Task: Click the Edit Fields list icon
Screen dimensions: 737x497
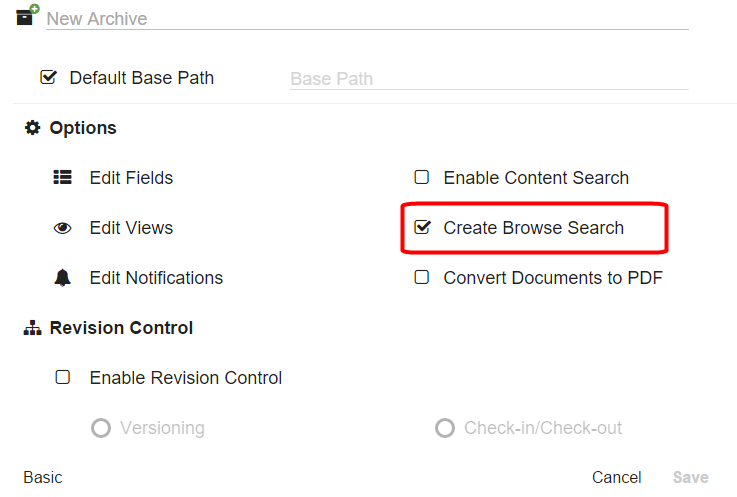Action: tap(63, 178)
